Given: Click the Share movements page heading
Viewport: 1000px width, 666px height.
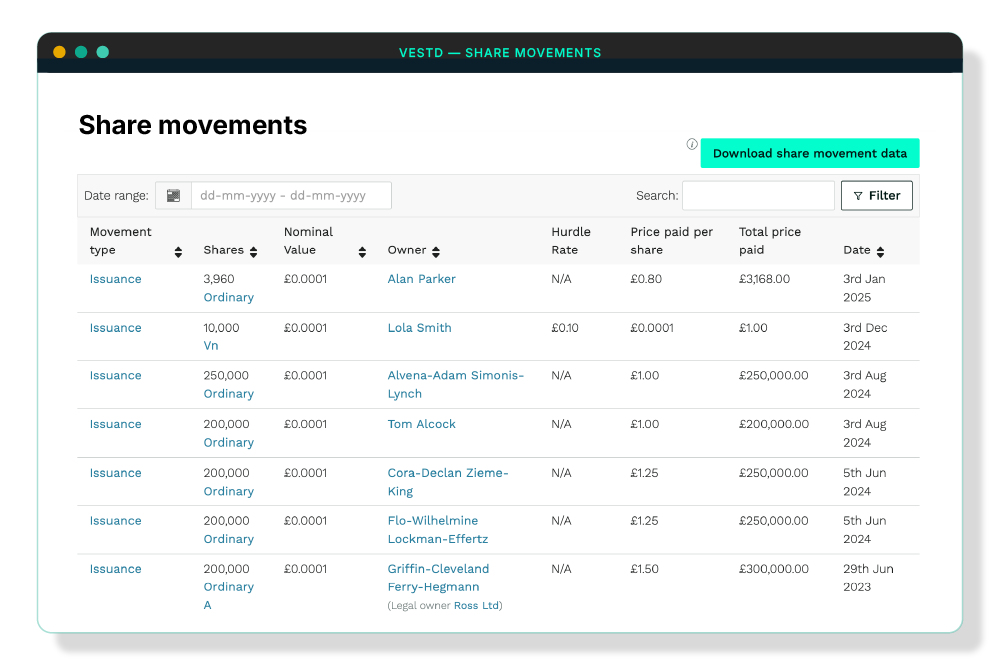Looking at the screenshot, I should click(x=193, y=125).
